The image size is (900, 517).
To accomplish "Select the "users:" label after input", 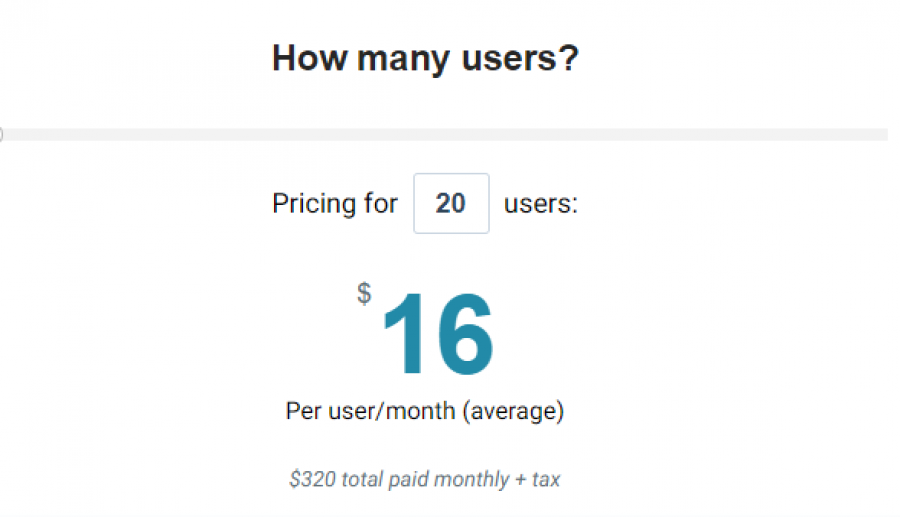I will click(541, 204).
